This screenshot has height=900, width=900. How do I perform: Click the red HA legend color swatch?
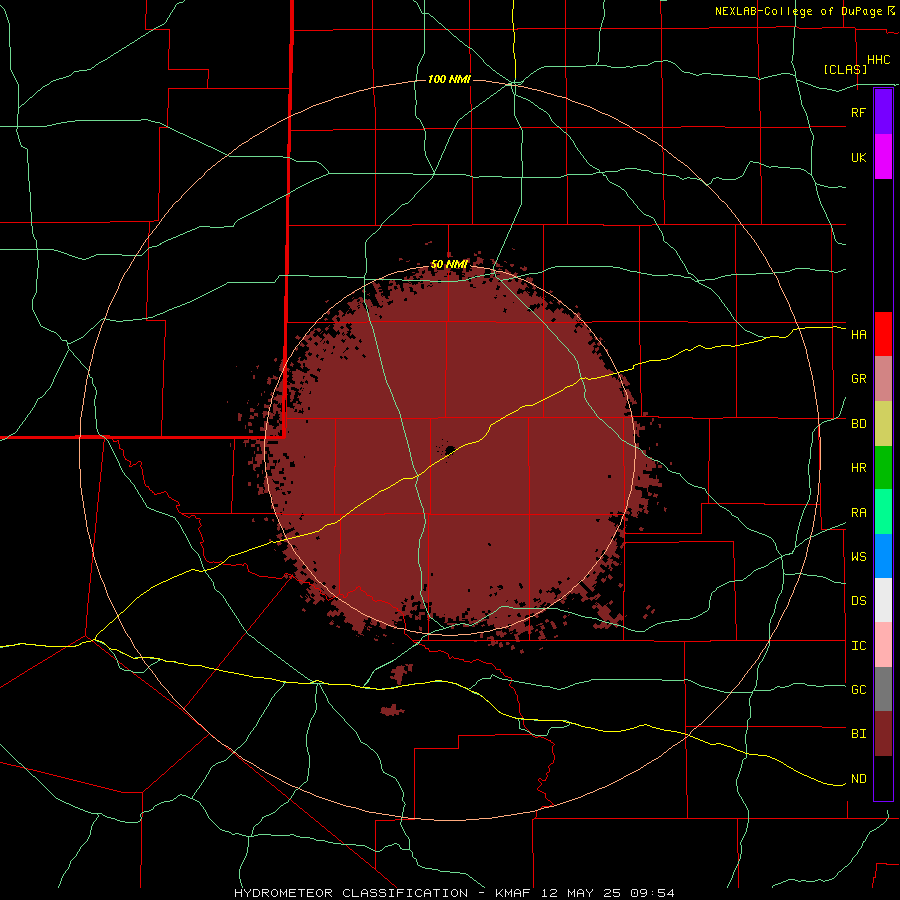click(883, 334)
